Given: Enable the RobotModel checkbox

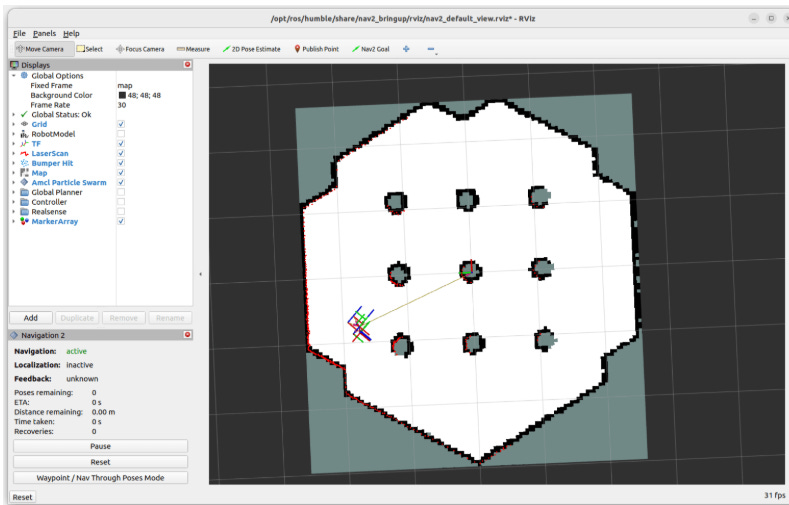Looking at the screenshot, I should (x=121, y=134).
